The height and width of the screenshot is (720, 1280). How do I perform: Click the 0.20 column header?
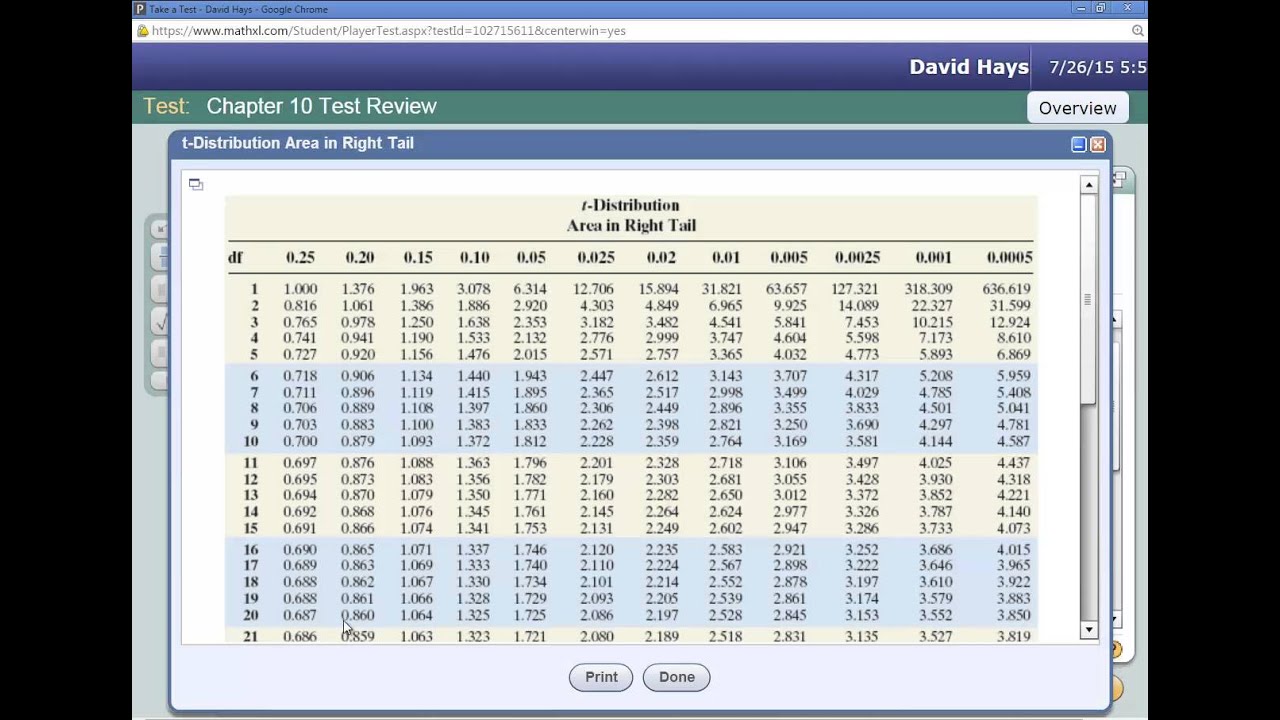point(360,258)
